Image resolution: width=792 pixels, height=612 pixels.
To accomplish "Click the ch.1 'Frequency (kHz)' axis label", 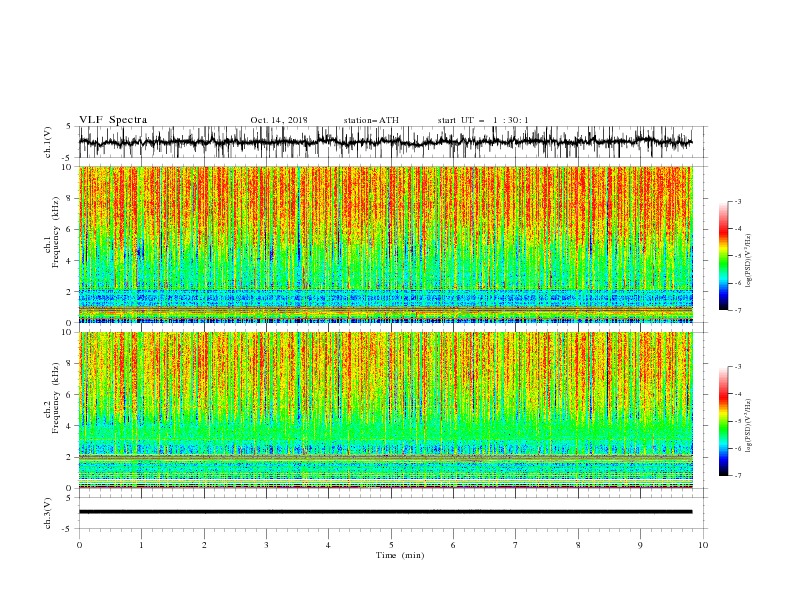I will (55, 233).
